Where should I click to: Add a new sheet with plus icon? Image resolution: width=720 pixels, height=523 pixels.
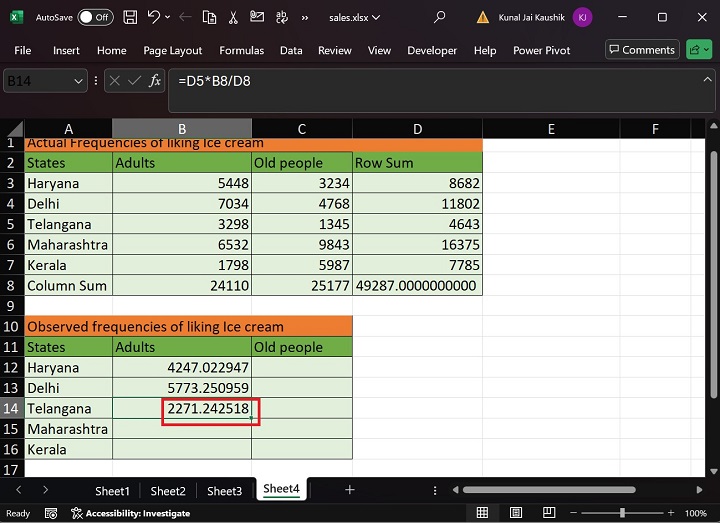(x=349, y=490)
